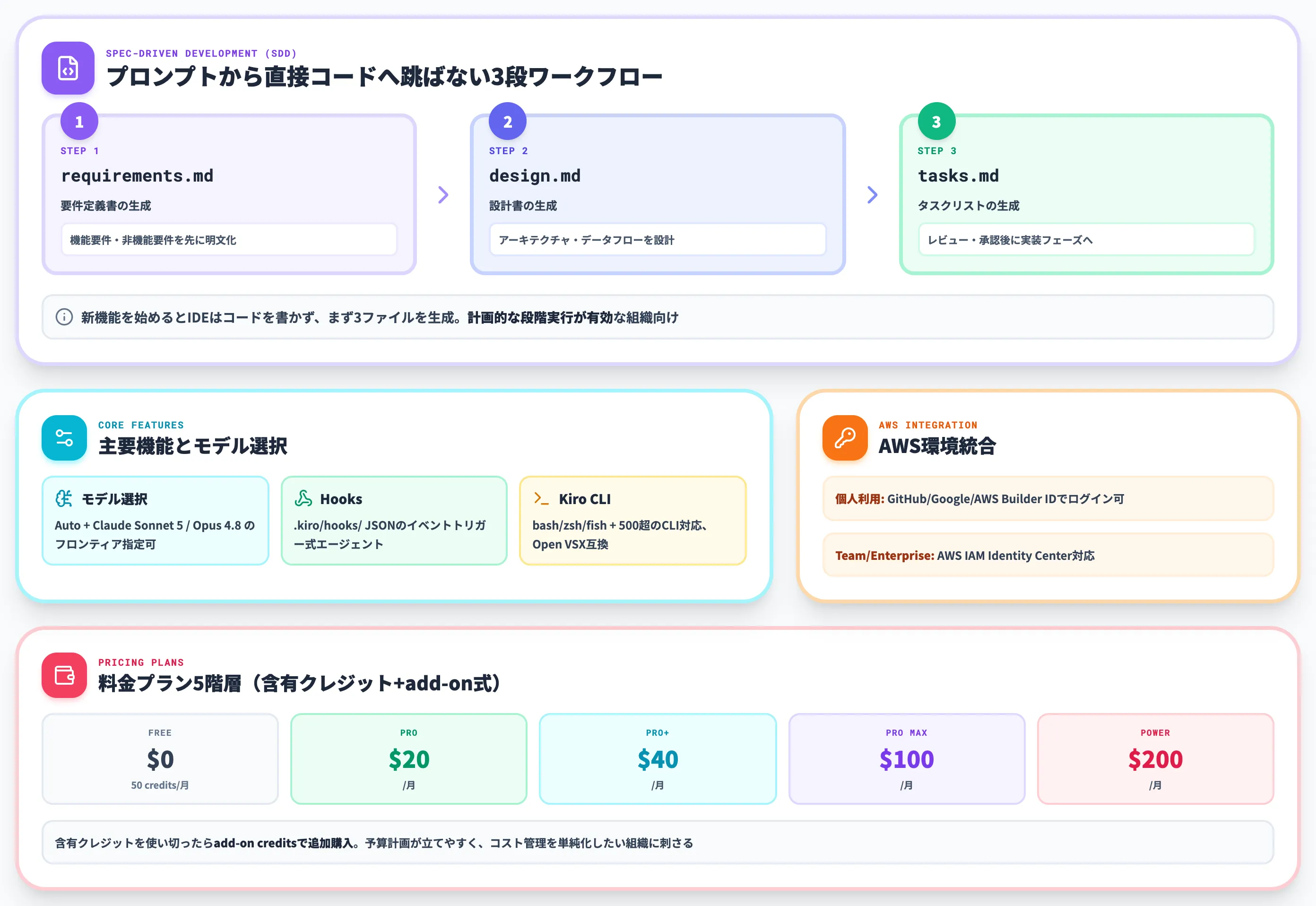This screenshot has width=1316, height=906.
Task: Click the orange key icon for AWS Integration
Action: click(x=845, y=438)
